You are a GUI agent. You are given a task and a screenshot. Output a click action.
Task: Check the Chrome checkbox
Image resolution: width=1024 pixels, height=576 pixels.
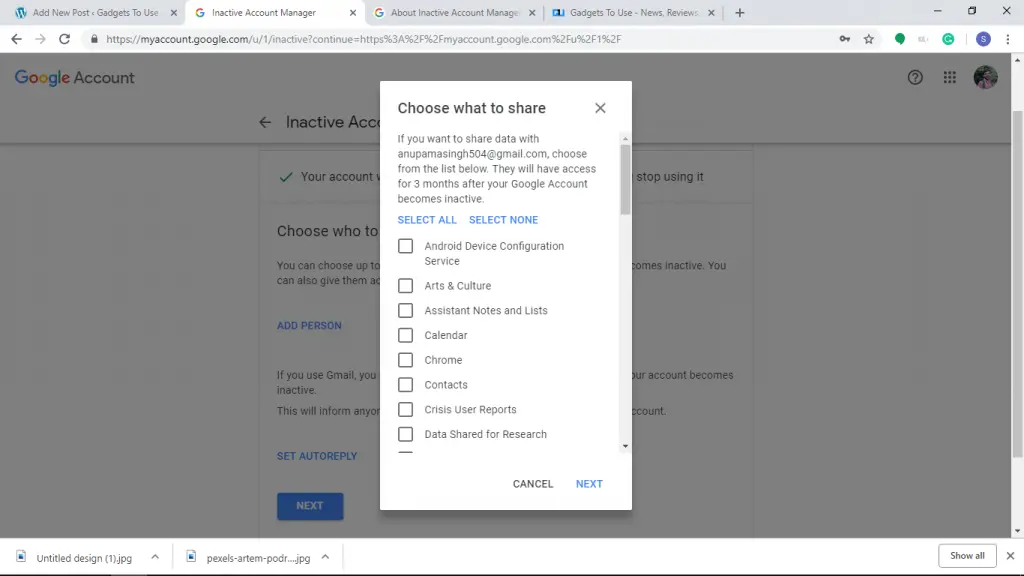tap(406, 360)
